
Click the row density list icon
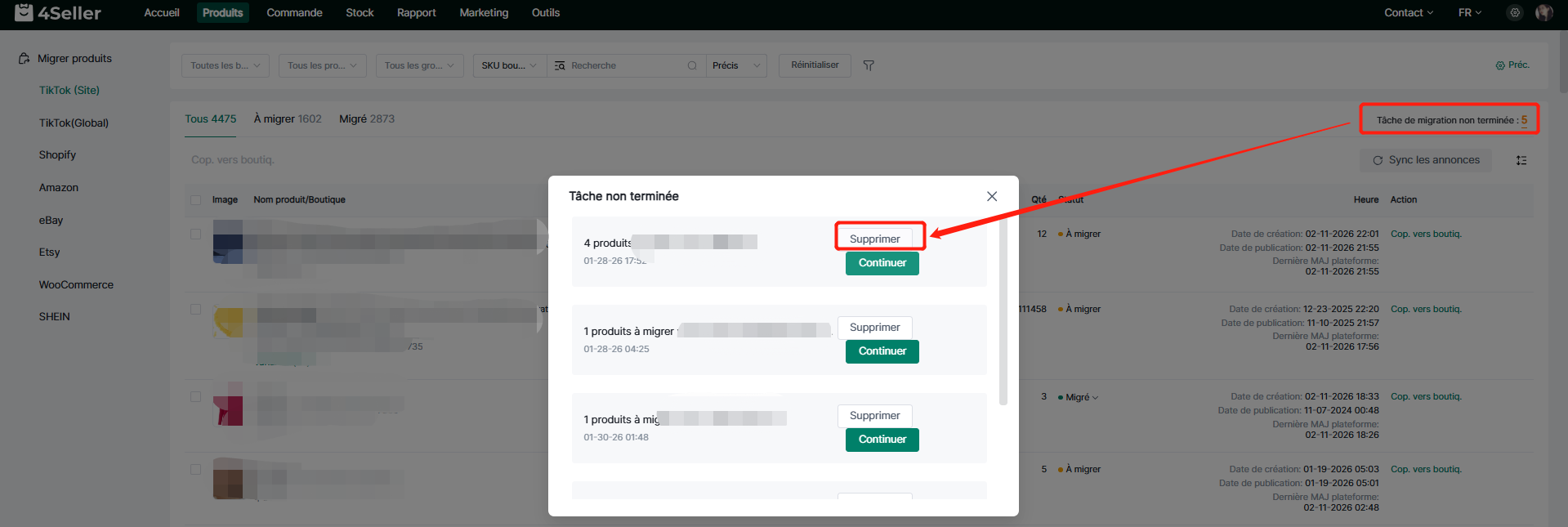point(1521,161)
